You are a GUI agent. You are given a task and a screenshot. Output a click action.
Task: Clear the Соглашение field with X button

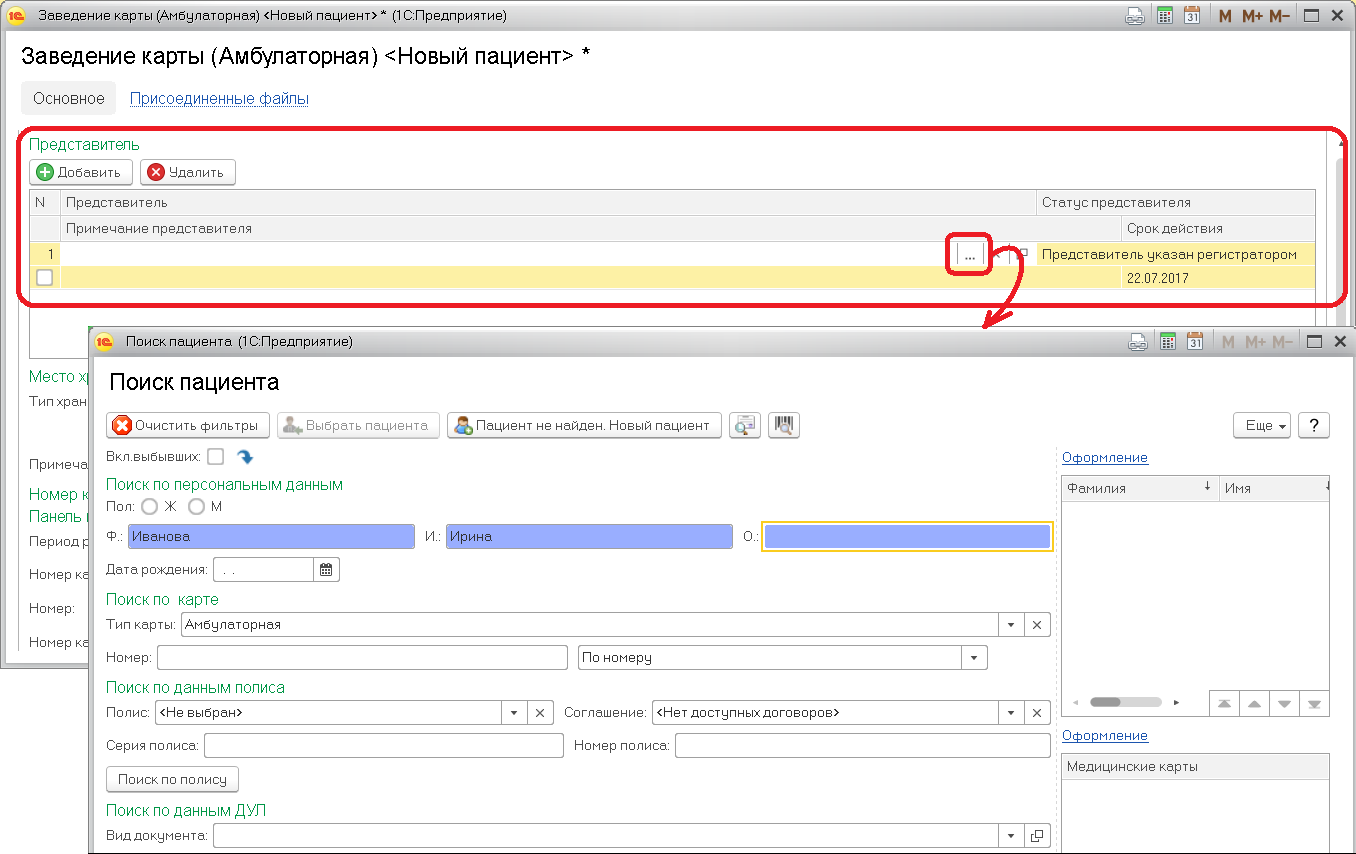coord(1037,713)
